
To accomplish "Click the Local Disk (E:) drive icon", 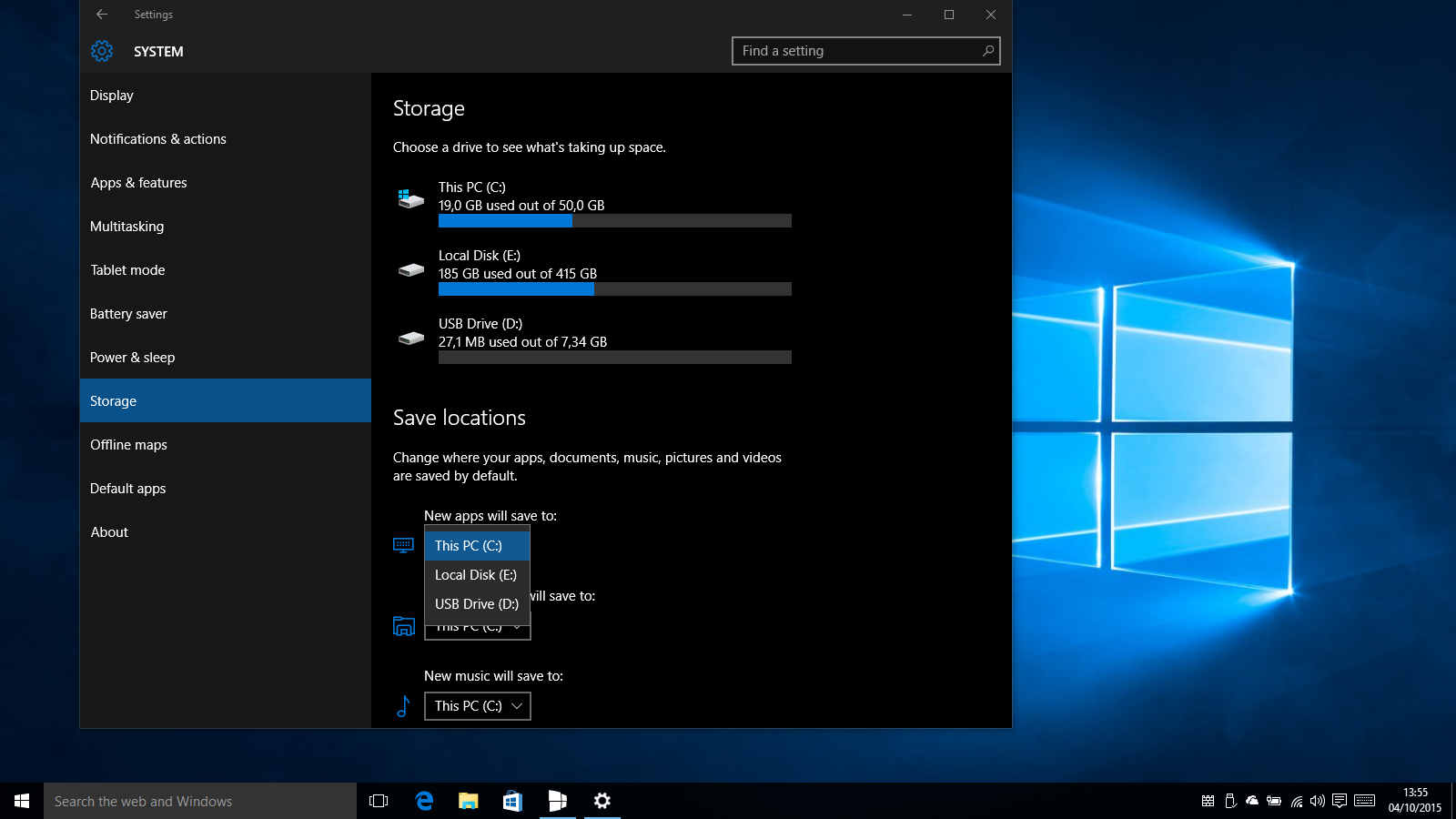I will click(411, 269).
